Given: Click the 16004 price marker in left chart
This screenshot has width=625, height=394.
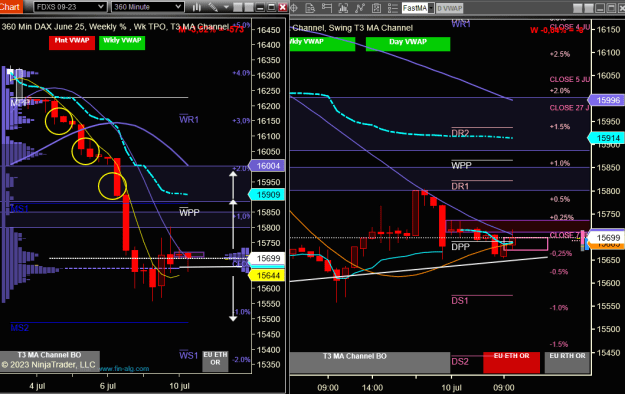Looking at the screenshot, I should (267, 166).
